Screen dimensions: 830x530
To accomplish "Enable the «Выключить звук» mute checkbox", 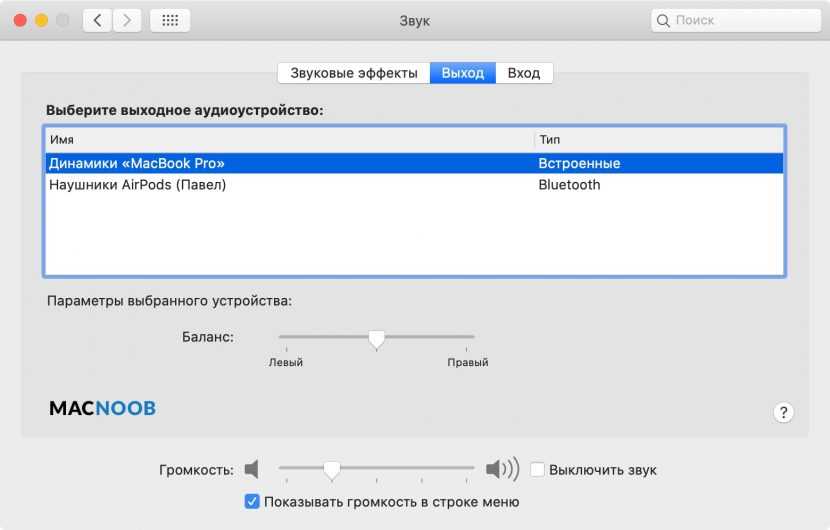I will tap(538, 469).
